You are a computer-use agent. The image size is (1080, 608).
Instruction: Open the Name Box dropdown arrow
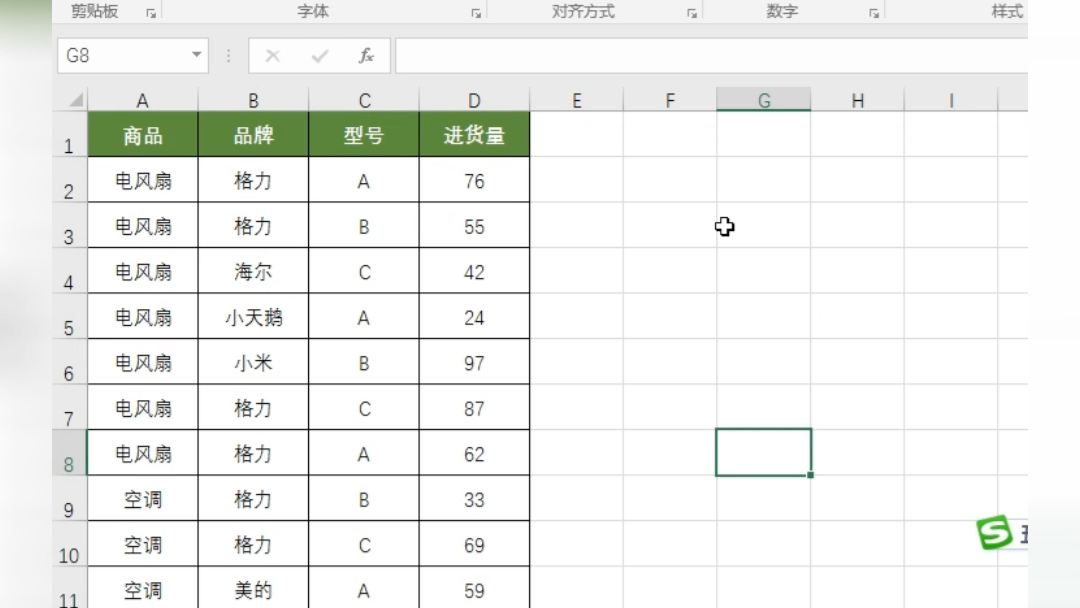(x=194, y=56)
